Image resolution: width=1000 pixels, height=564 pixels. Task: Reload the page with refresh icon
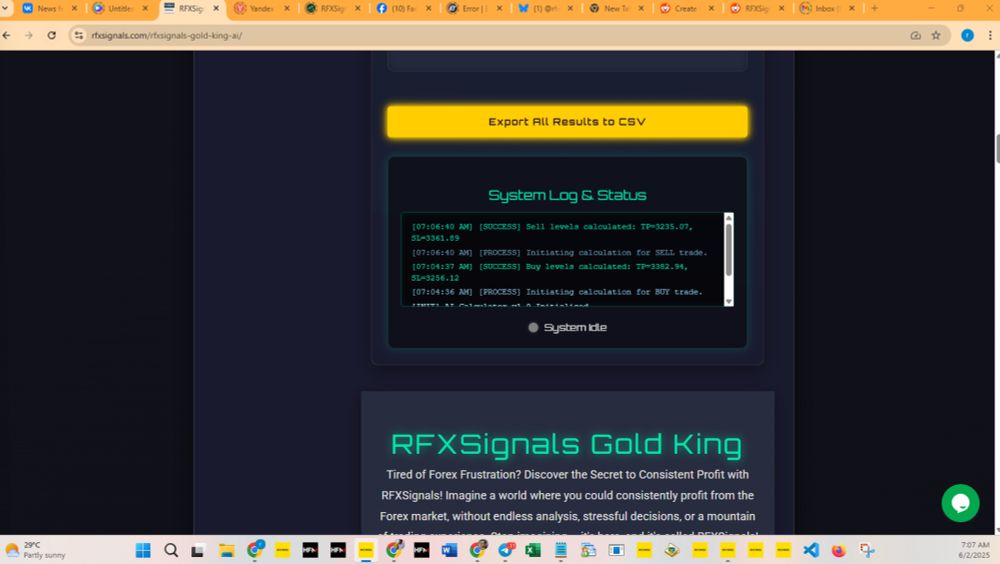tap(52, 36)
